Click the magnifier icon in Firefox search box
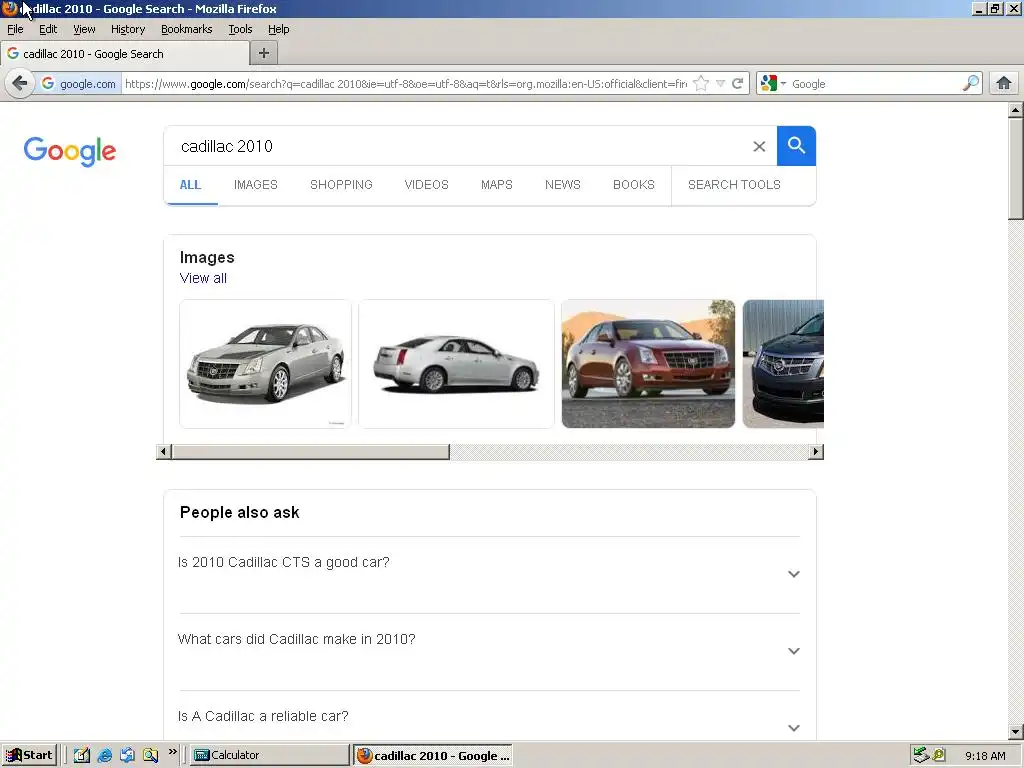The image size is (1024, 768). pyautogui.click(x=970, y=84)
